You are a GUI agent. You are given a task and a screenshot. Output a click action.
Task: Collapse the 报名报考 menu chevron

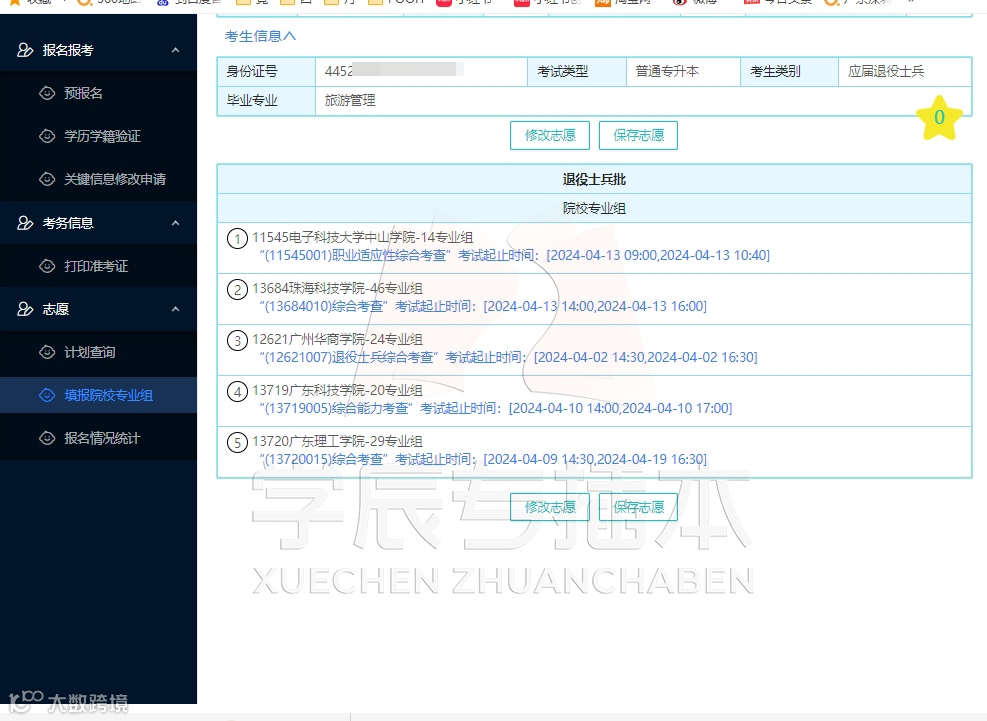click(176, 50)
